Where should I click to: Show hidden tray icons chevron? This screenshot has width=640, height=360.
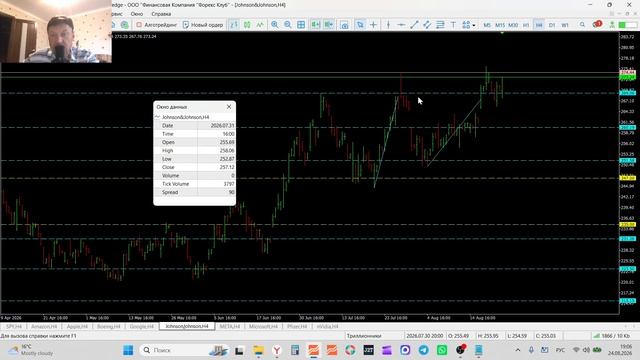[518, 350]
